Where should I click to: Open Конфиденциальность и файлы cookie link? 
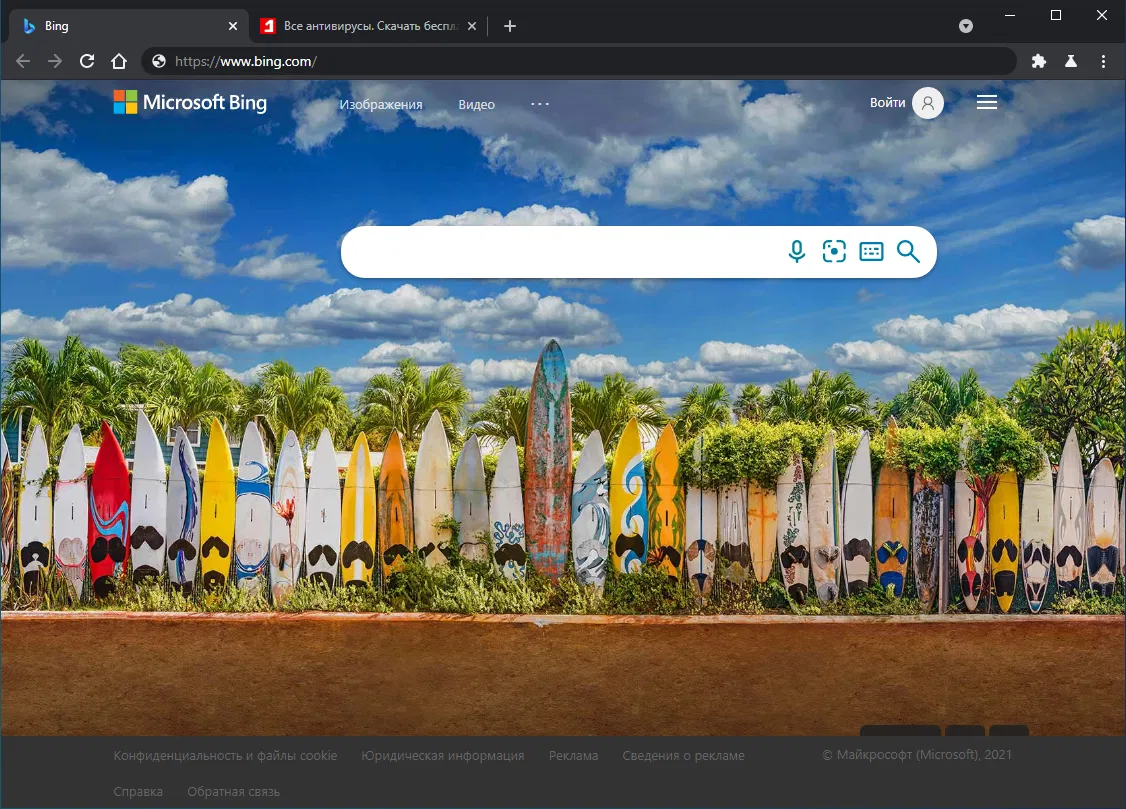(x=225, y=756)
